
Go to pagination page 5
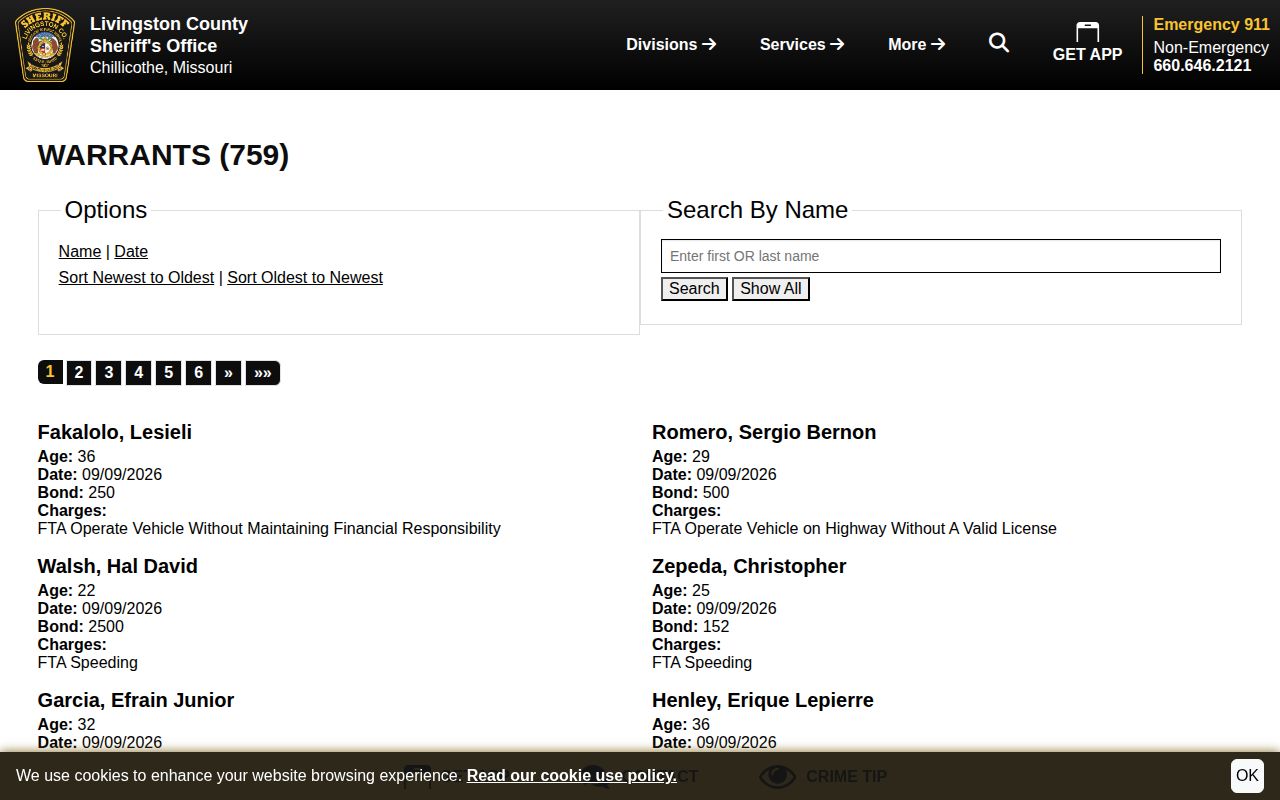click(169, 373)
